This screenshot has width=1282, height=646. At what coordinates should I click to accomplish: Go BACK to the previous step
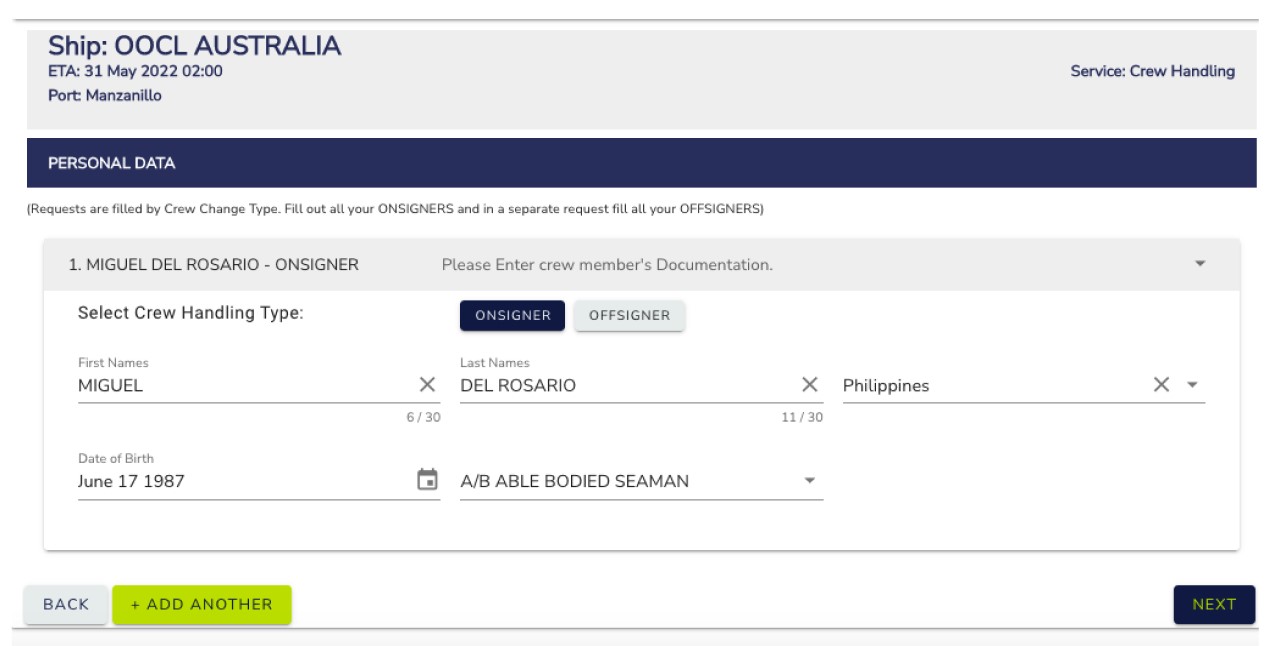(66, 604)
